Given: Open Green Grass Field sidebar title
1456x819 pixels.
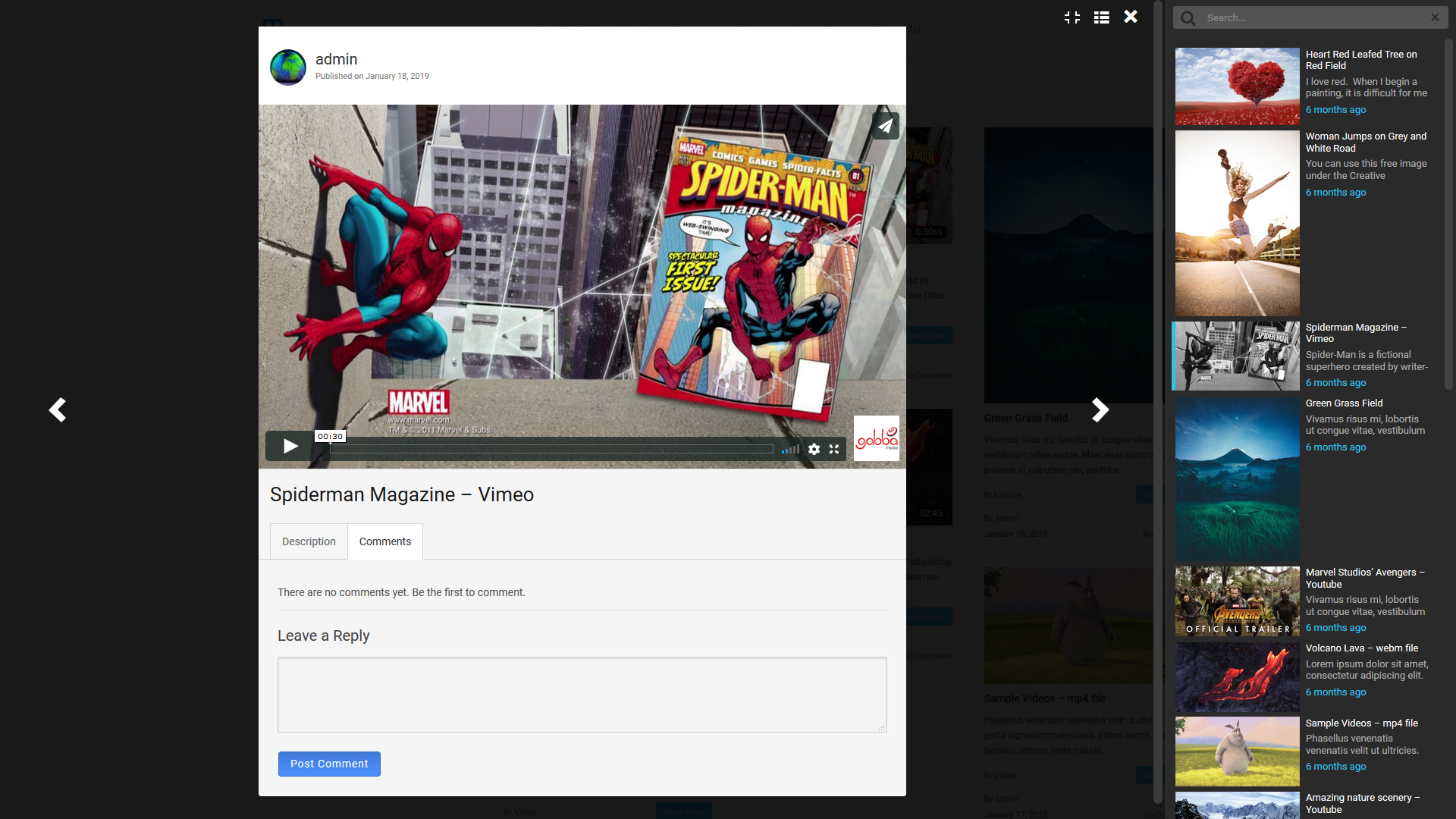Looking at the screenshot, I should click(1344, 403).
